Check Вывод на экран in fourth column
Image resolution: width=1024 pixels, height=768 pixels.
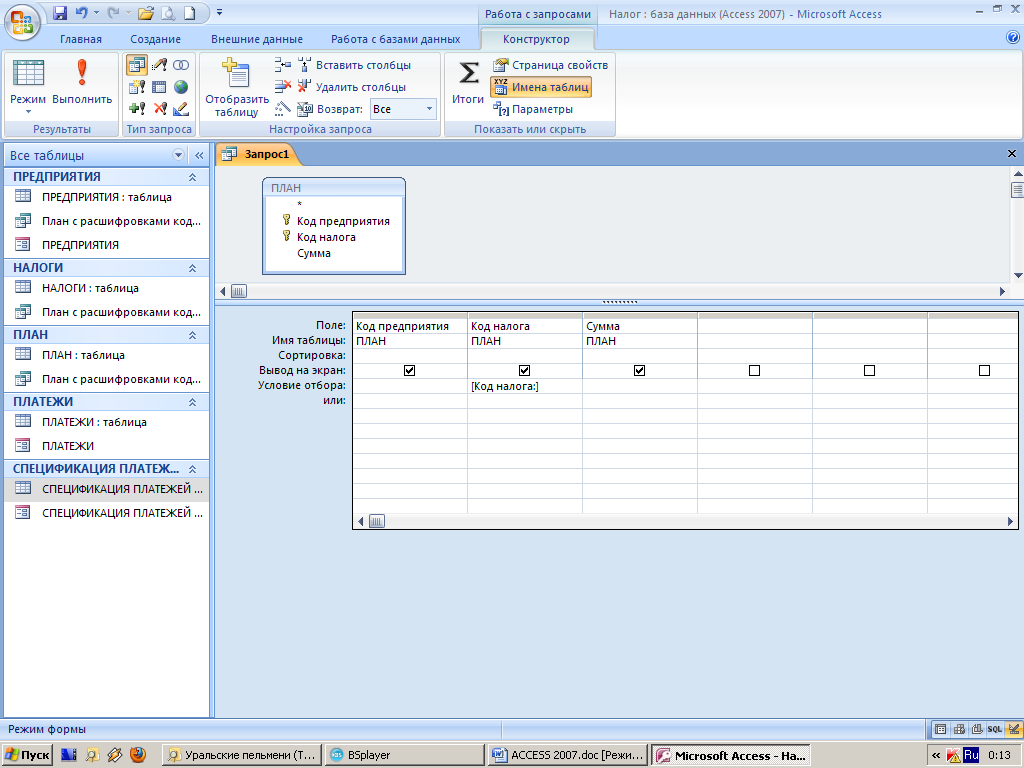point(754,370)
